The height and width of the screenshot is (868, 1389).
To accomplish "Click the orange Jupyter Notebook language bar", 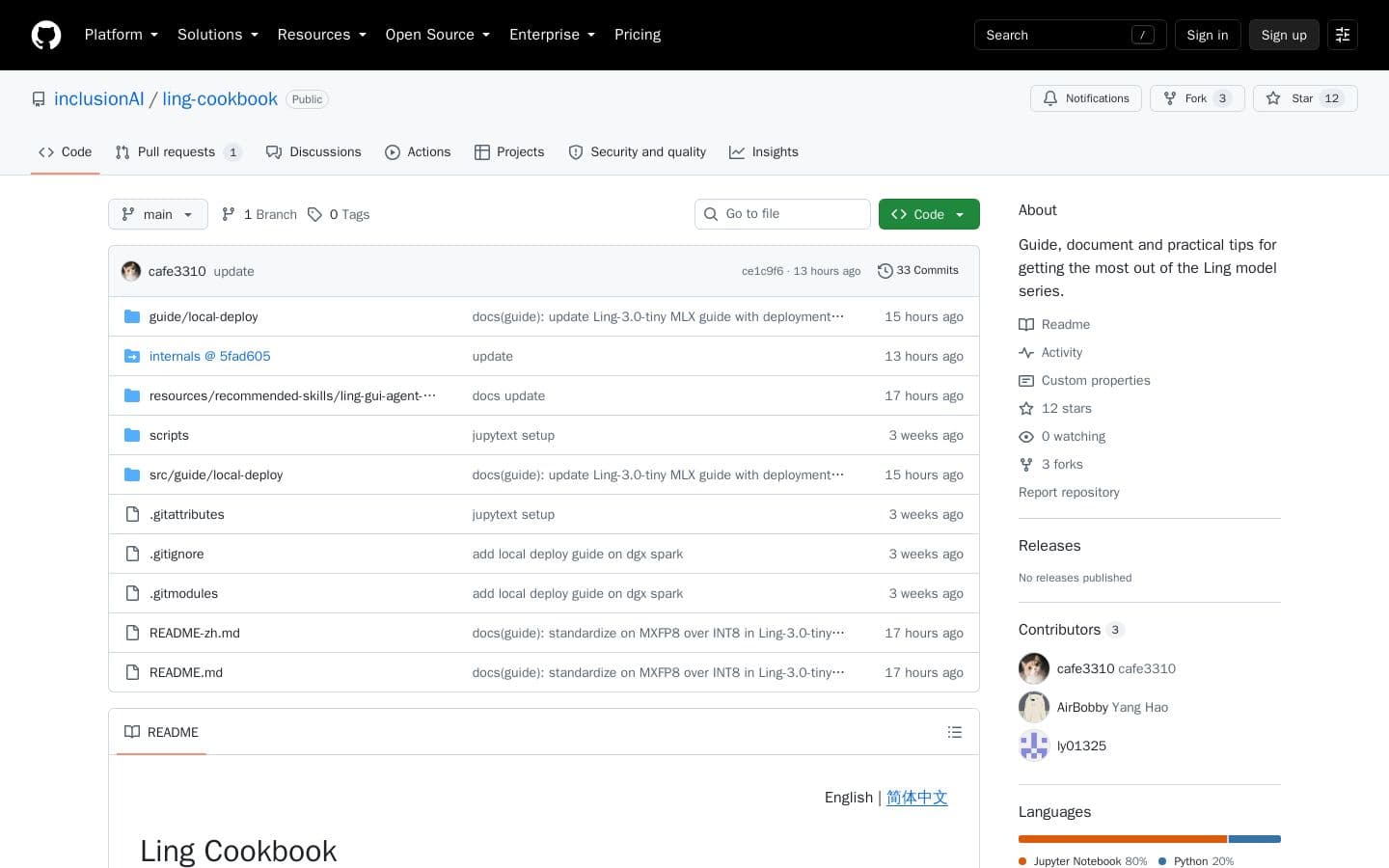I will (1123, 839).
